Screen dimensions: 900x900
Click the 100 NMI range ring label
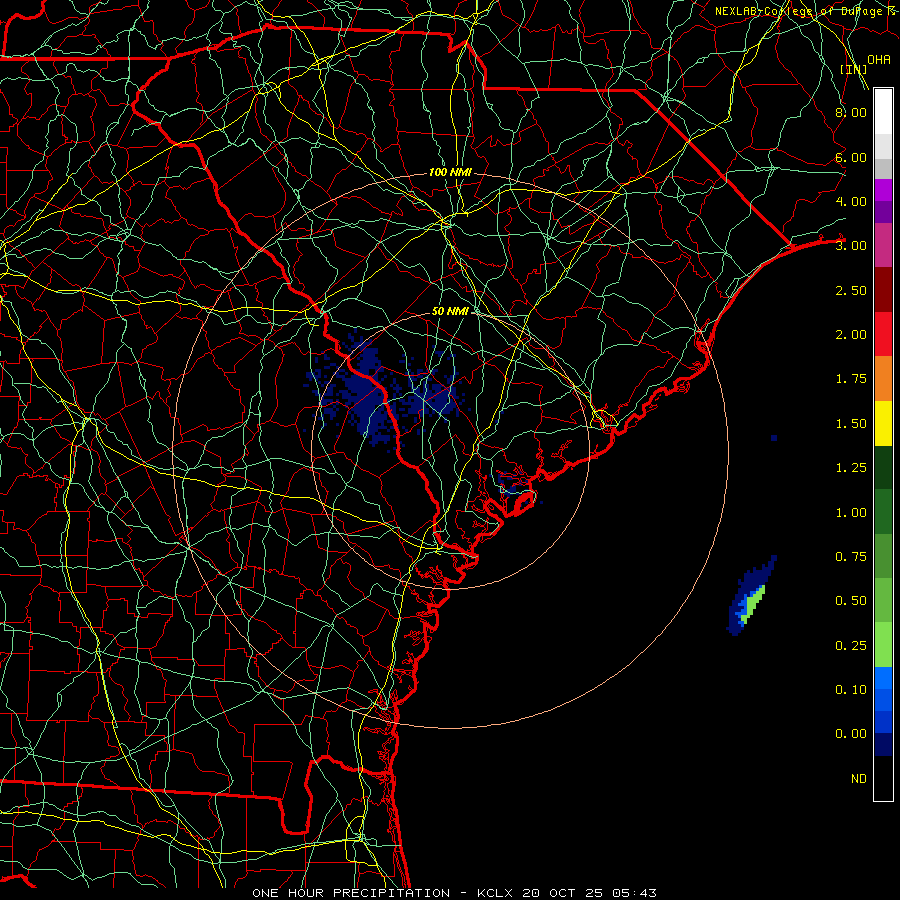coord(450,172)
